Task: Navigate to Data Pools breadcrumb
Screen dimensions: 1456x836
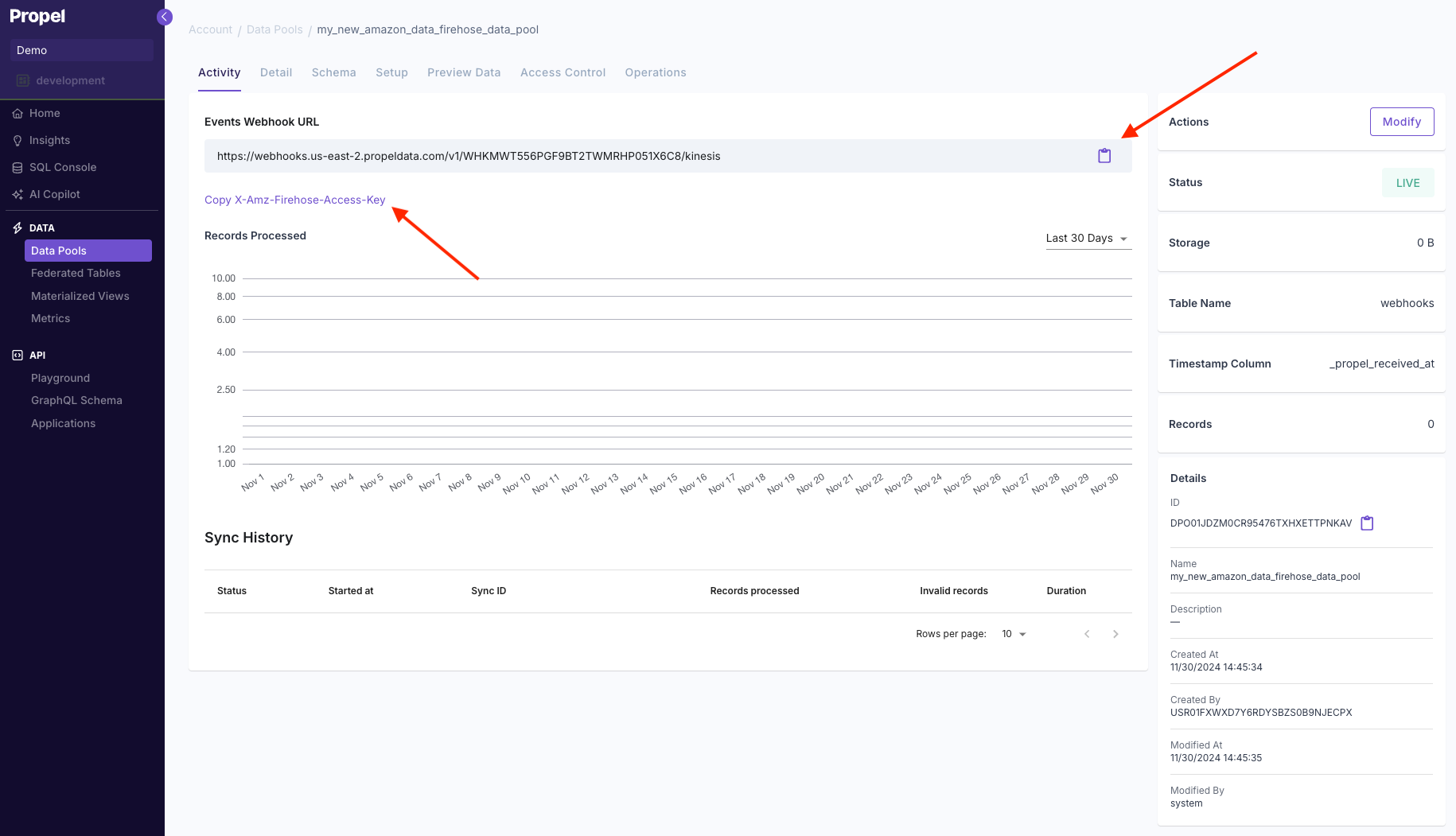Action: (274, 29)
